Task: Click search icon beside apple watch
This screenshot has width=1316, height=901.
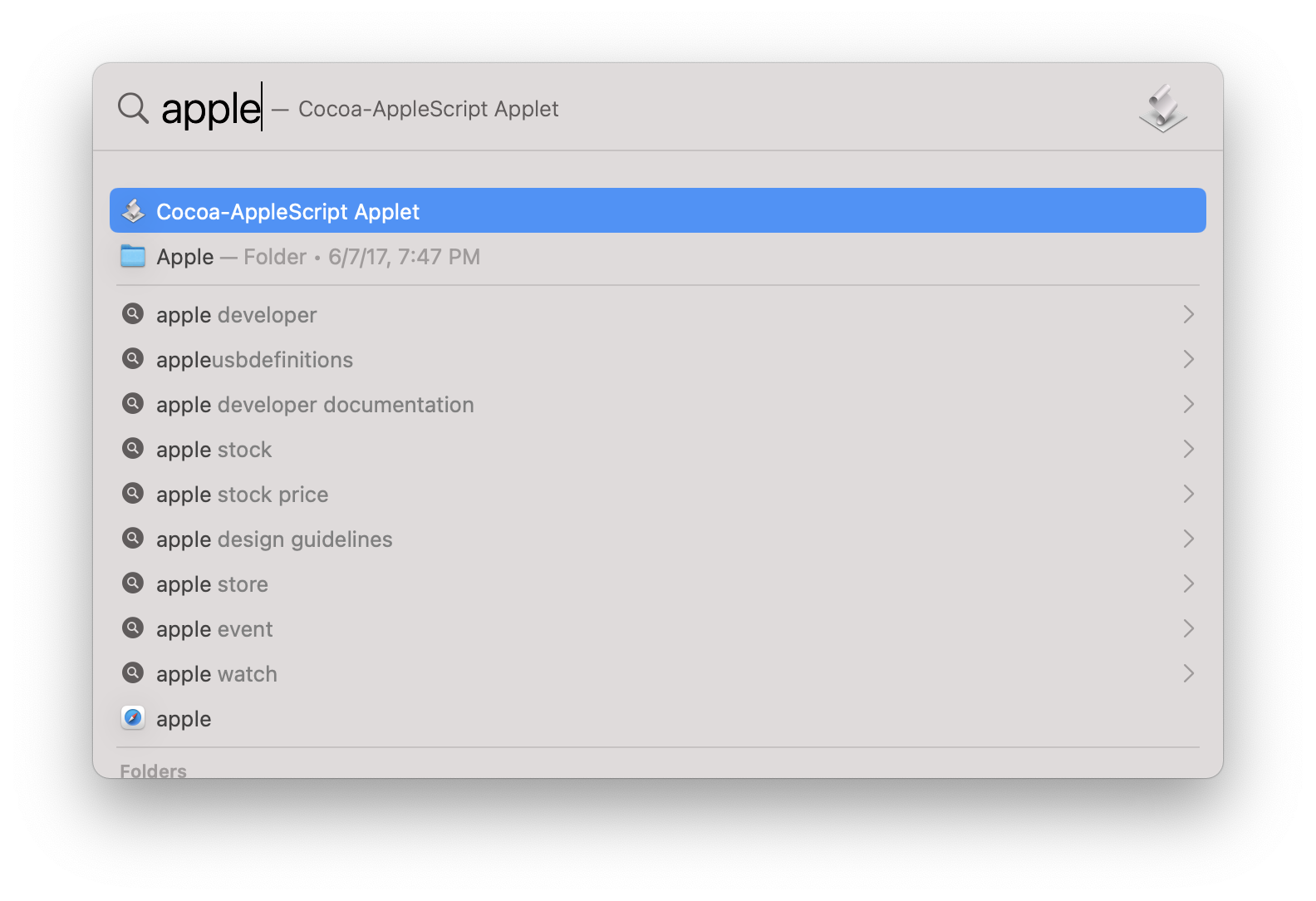Action: click(133, 673)
